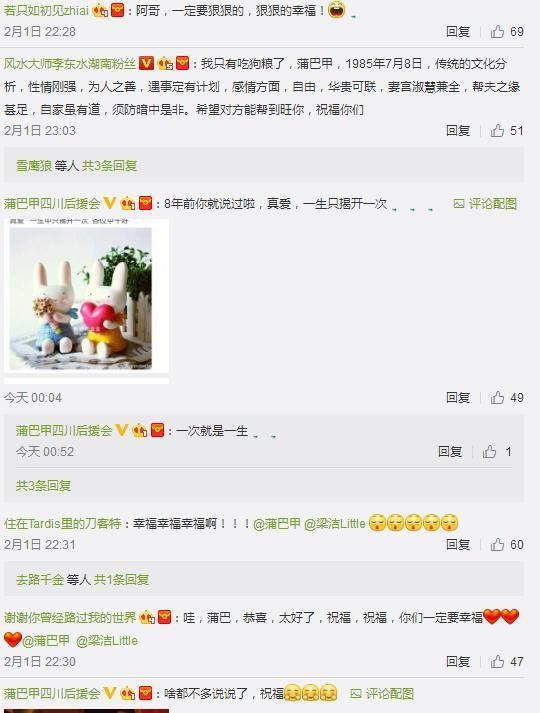This screenshot has height=713, width=540.
Task: Expand the 共3条回复 replies under 一次就是一生
Action: pos(43,486)
